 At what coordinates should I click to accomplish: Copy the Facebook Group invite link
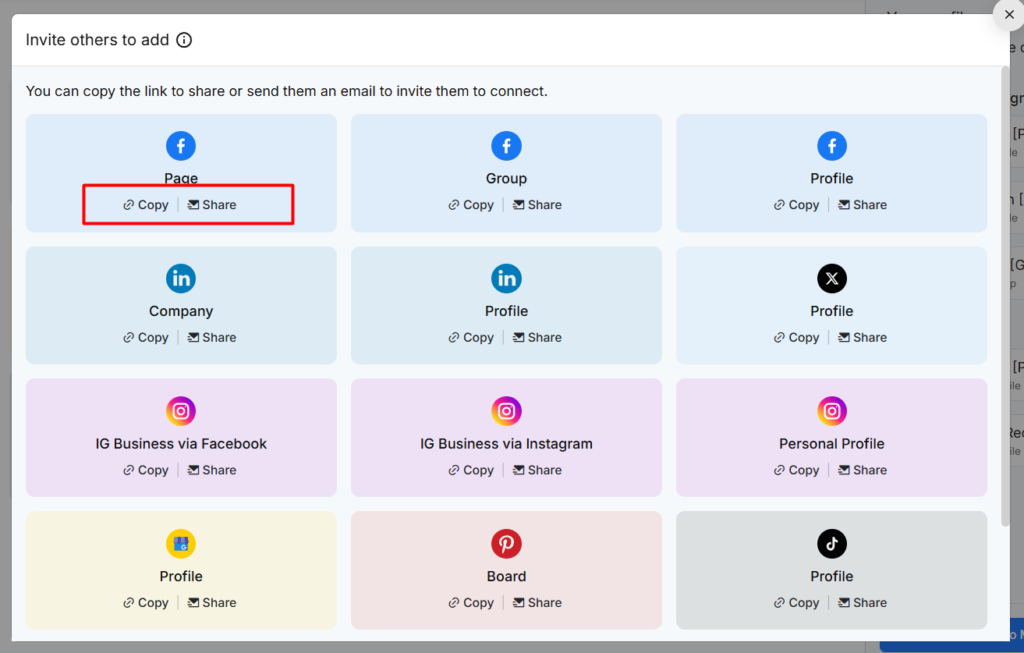(x=471, y=205)
